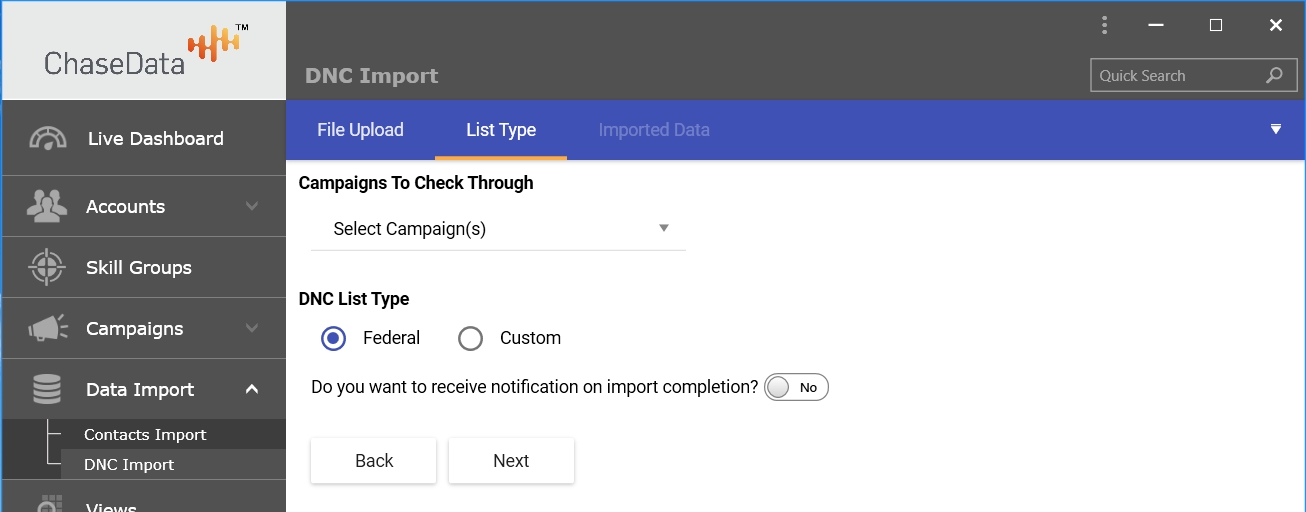Select the Federal DNC list type
Image resolution: width=1306 pixels, height=512 pixels.
pyautogui.click(x=334, y=338)
